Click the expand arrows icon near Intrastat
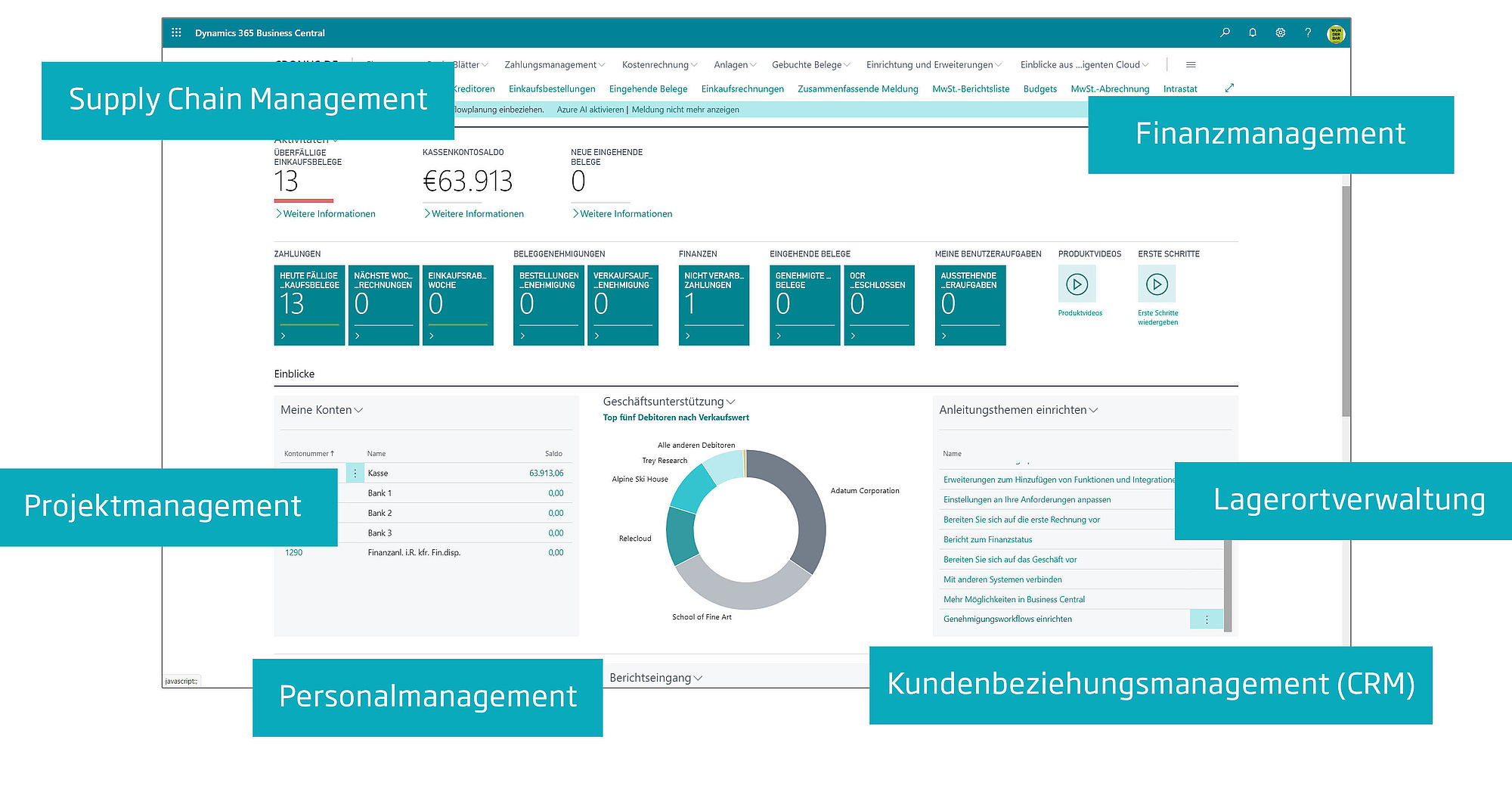This screenshot has height=795, width=1512. click(1230, 88)
